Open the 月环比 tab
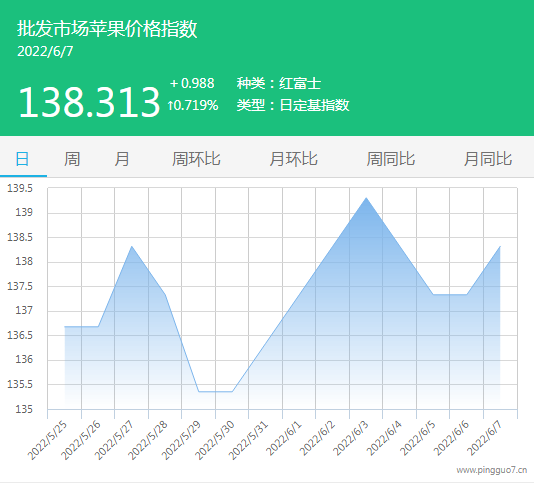Image resolution: width=534 pixels, height=483 pixels. click(293, 159)
